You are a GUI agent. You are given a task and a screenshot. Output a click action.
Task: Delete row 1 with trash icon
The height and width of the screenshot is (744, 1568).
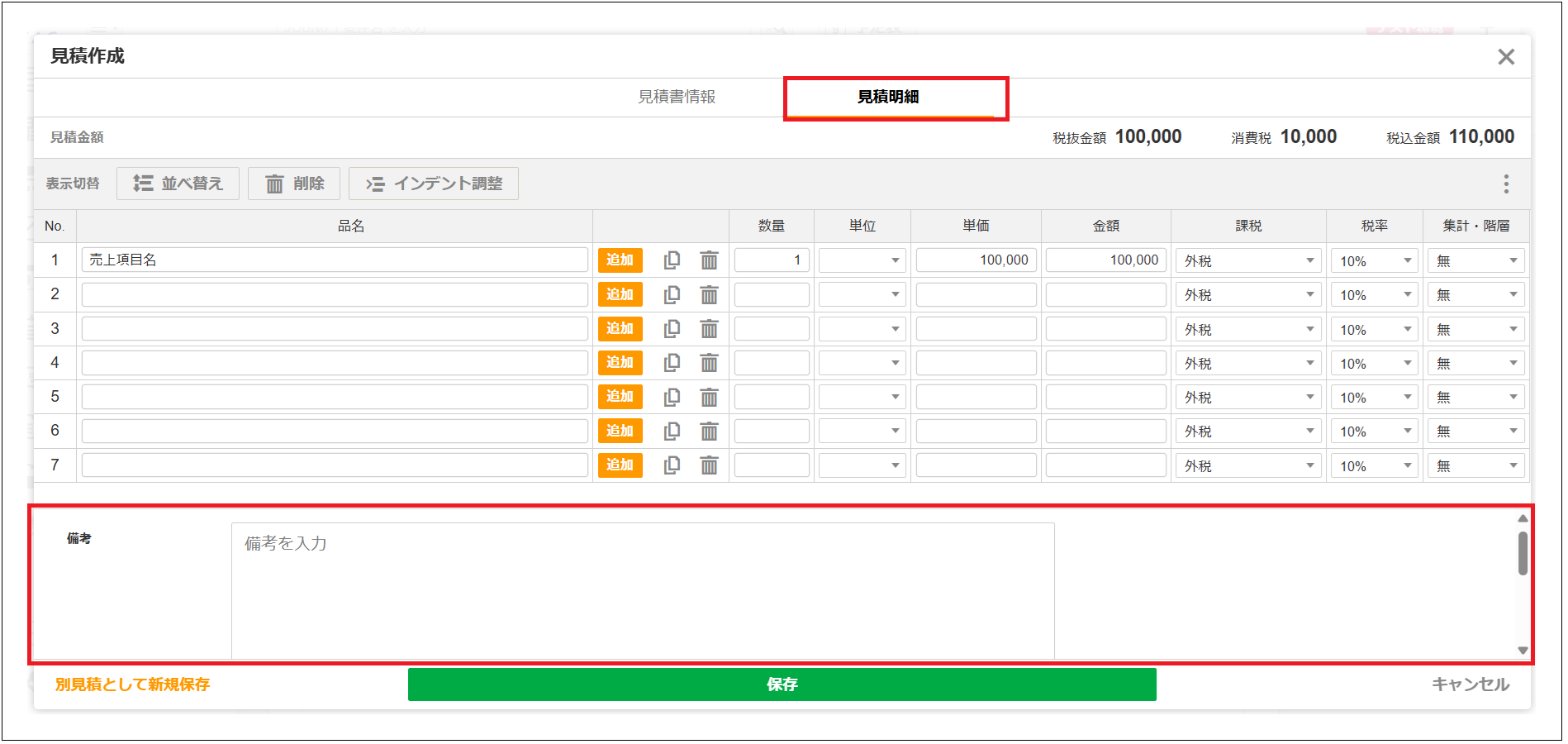(x=709, y=260)
